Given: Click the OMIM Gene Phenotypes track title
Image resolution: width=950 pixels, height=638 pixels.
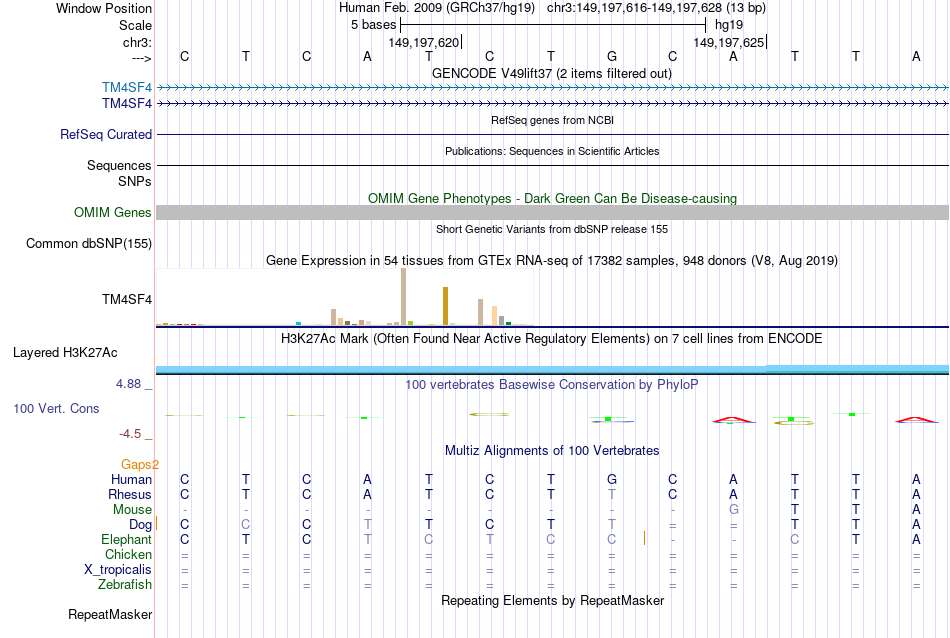Looking at the screenshot, I should point(552,199).
